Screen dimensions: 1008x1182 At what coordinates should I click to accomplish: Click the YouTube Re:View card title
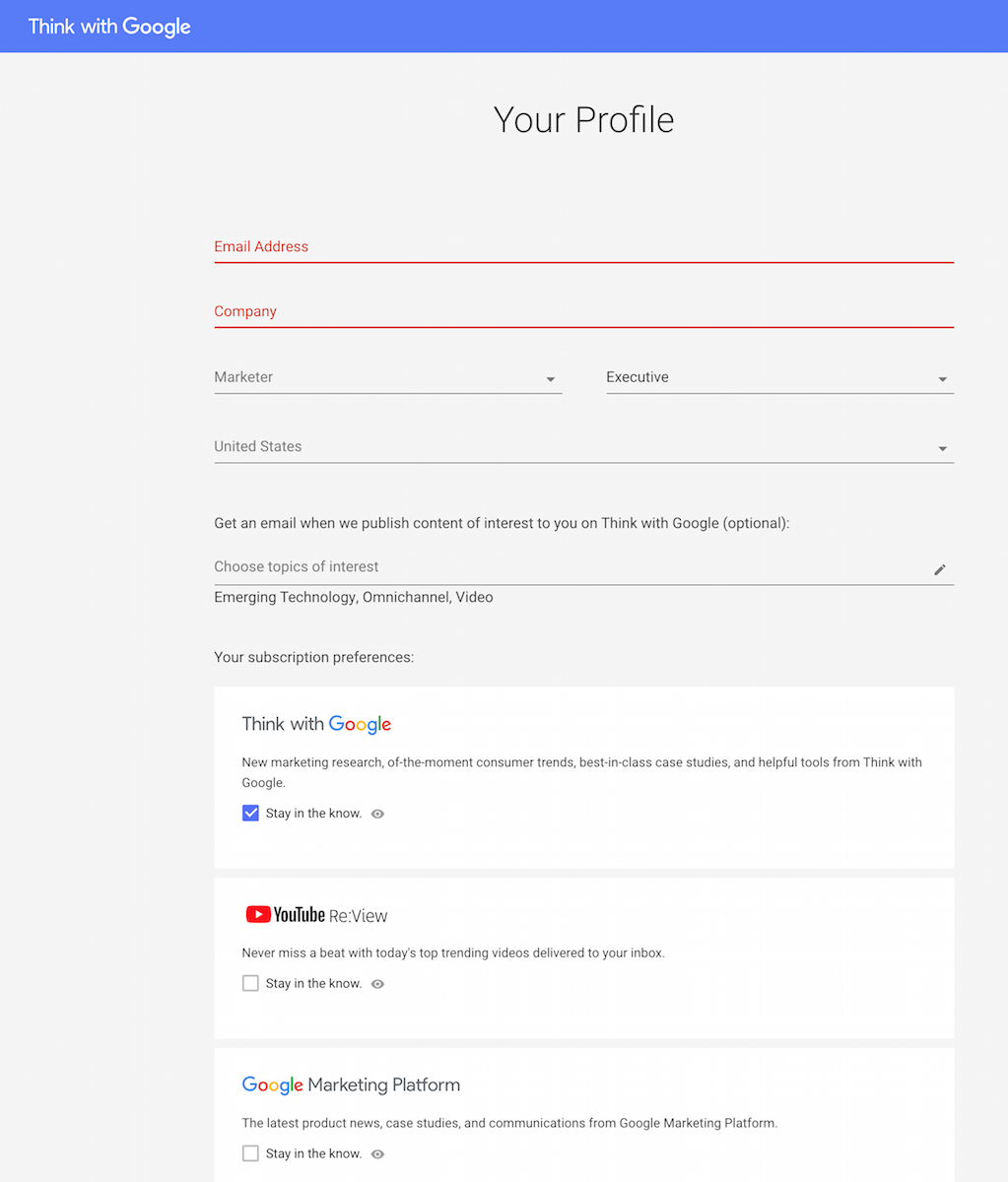[x=316, y=915]
